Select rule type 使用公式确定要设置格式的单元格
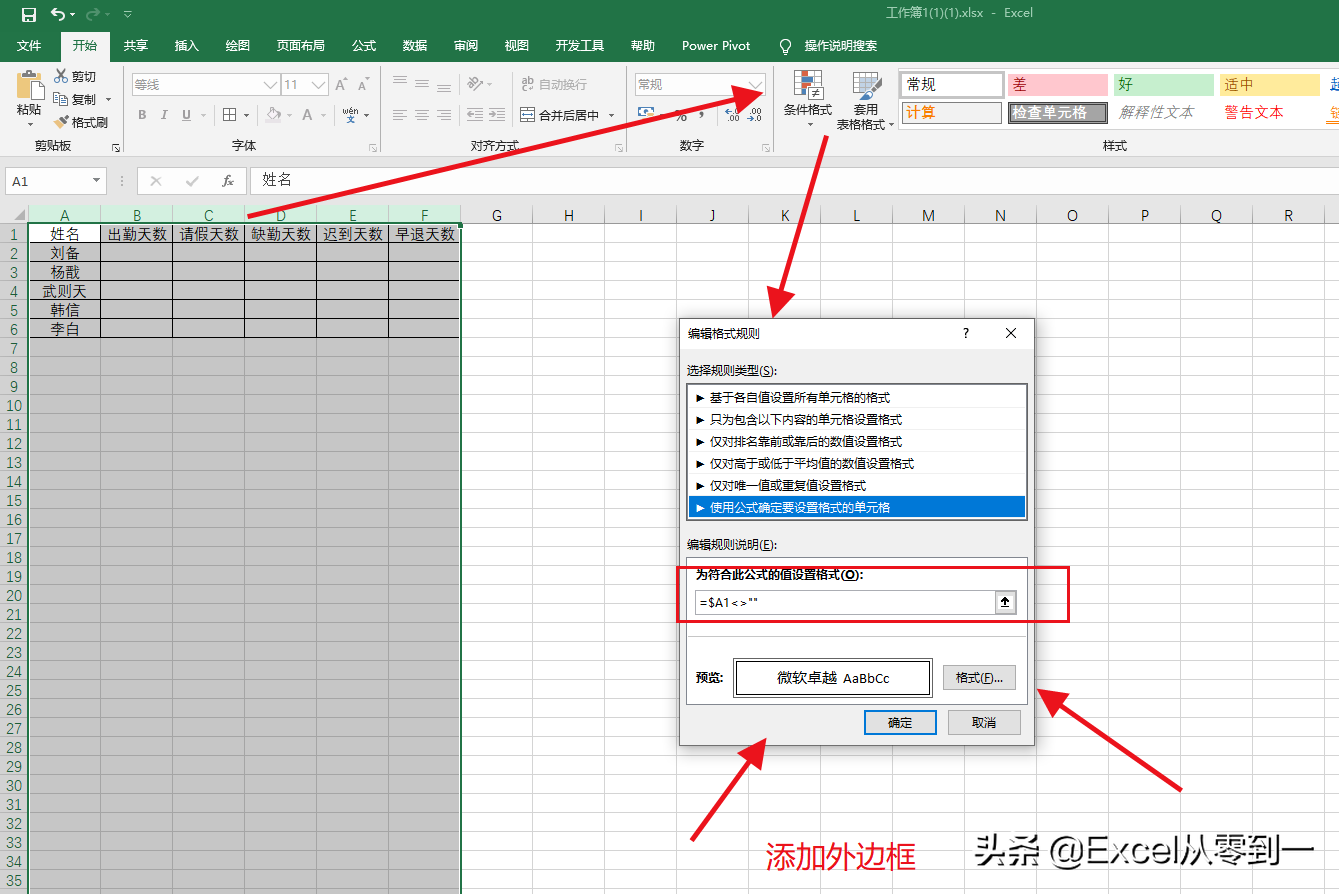1339x894 pixels. pyautogui.click(x=858, y=507)
